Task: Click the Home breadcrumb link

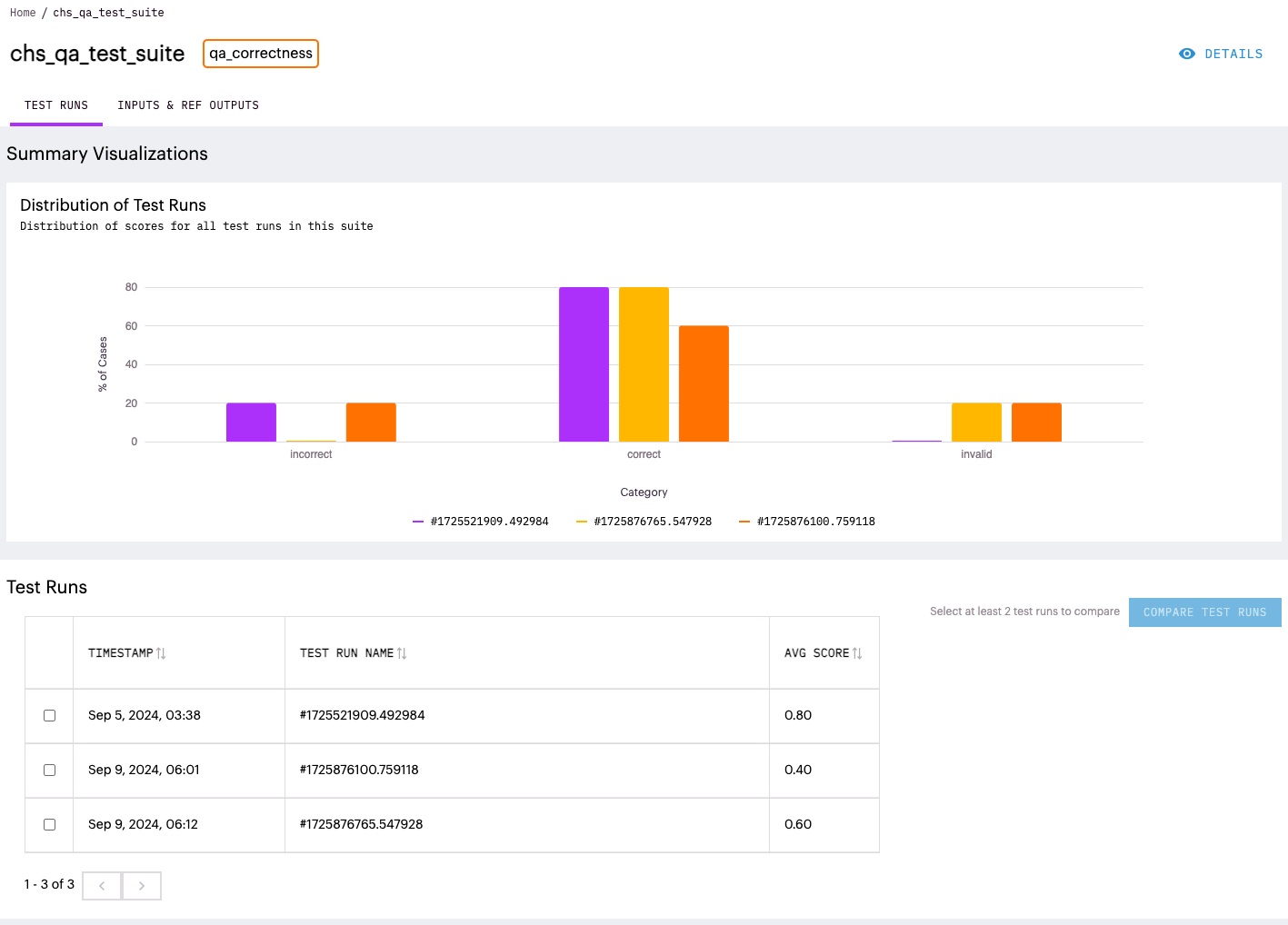Action: click(x=23, y=13)
